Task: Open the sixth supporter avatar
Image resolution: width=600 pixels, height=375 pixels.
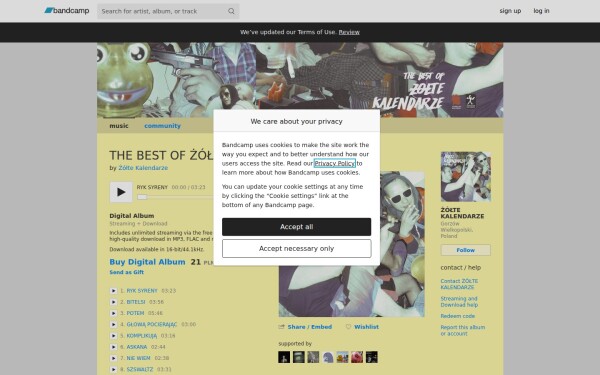Action: (357, 357)
